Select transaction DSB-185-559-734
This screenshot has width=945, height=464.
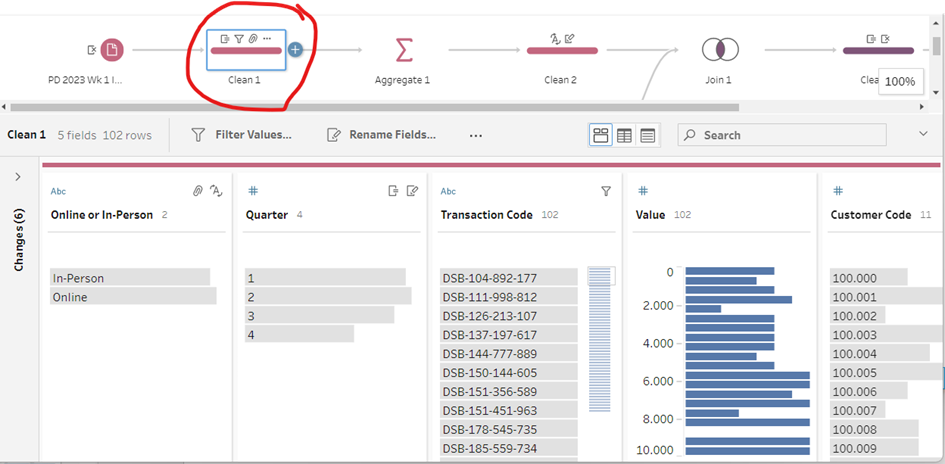(x=509, y=448)
